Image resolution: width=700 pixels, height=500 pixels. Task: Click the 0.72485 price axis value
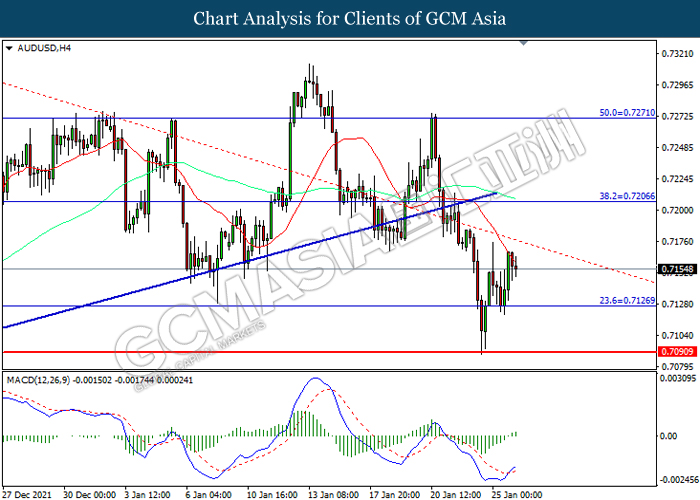(677, 147)
